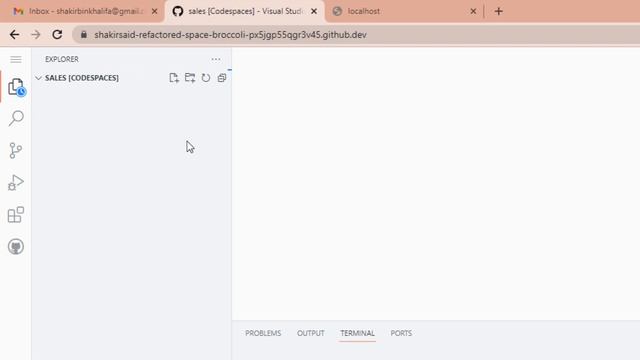The width and height of the screenshot is (640, 360).
Task: Open the Run and Debug view
Action: (x=16, y=182)
